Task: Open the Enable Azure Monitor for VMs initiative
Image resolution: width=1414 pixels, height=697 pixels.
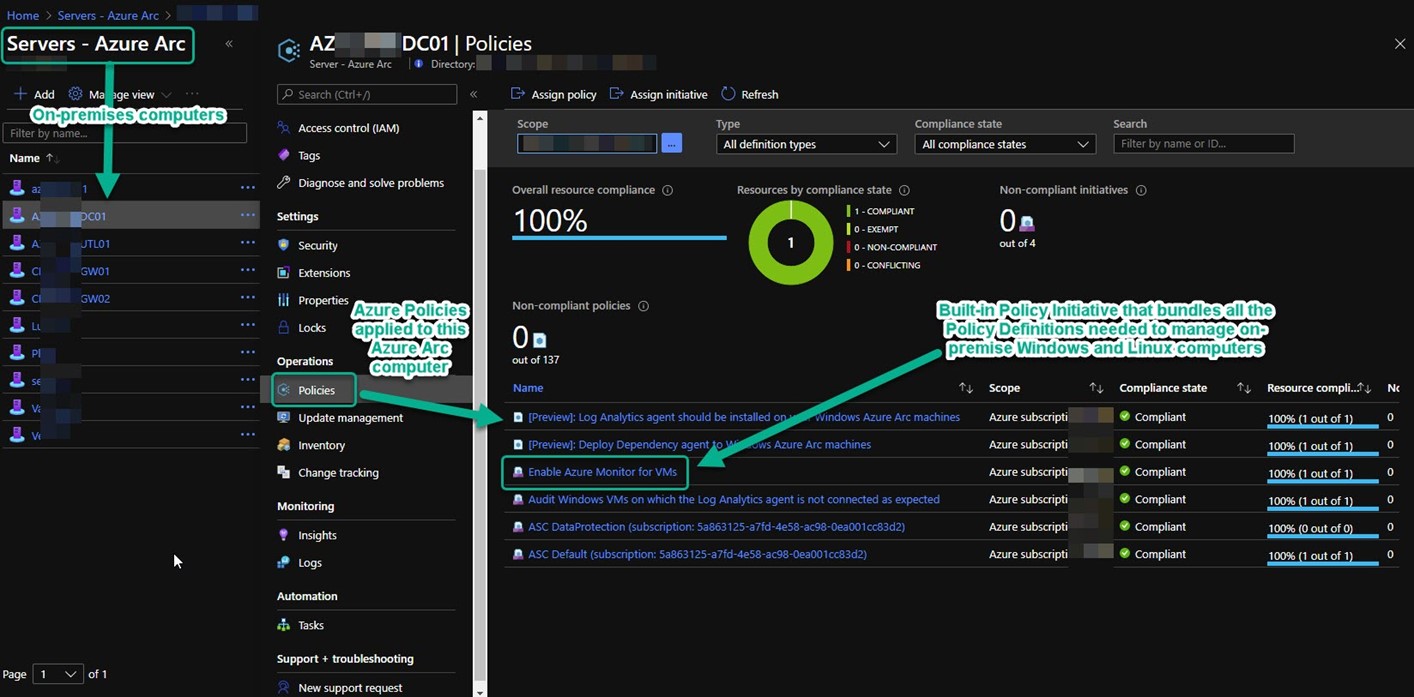Action: [602, 472]
